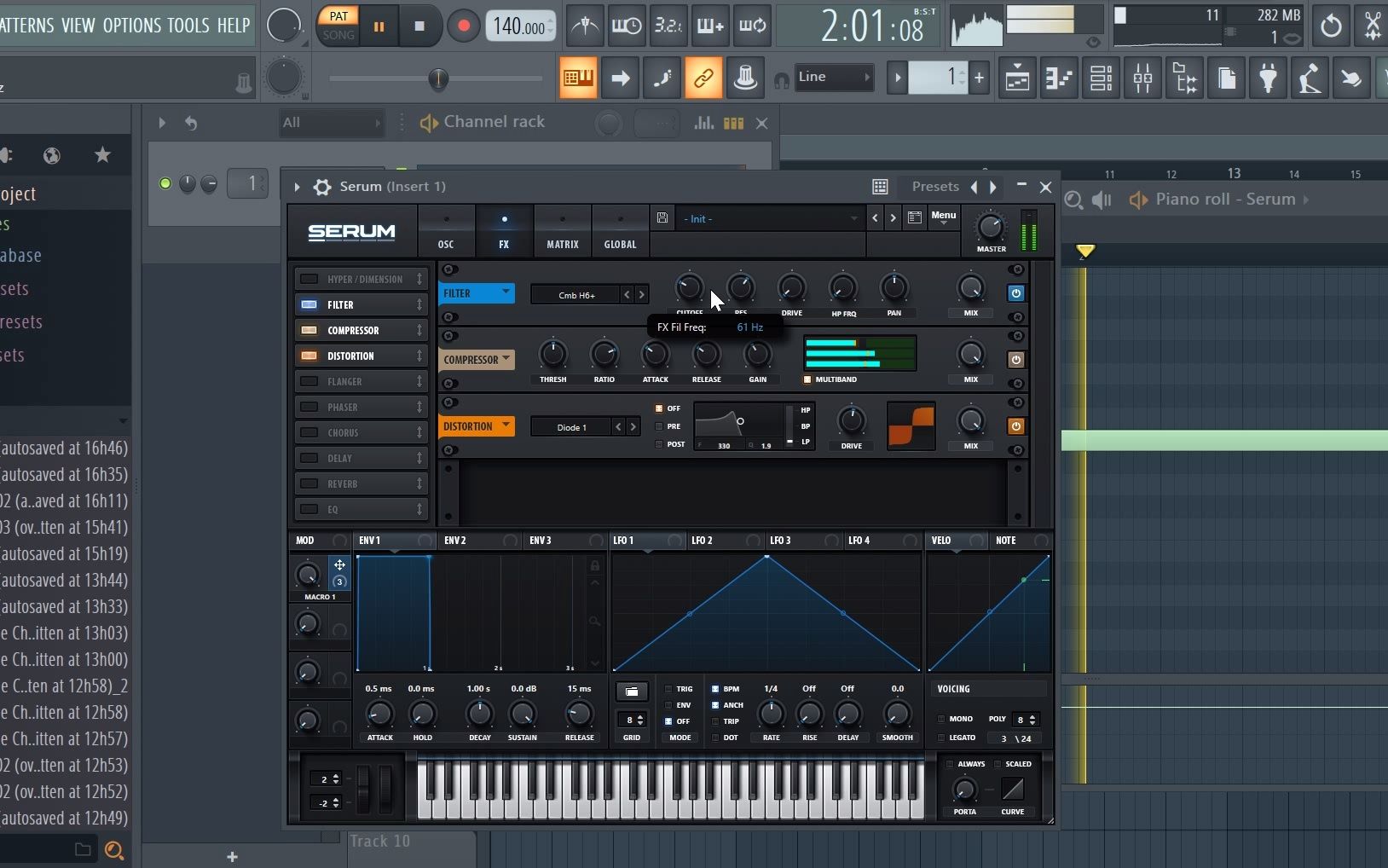This screenshot has height=868, width=1388.
Task: Click the undo history circular arrow icon
Action: tap(1330, 26)
